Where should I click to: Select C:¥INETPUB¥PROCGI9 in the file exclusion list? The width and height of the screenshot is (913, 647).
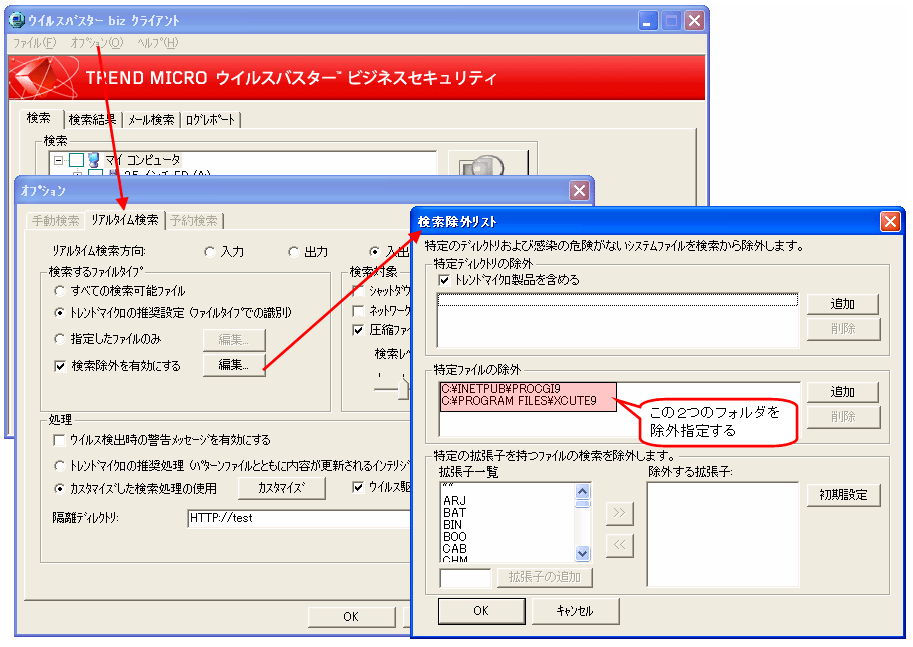click(501, 388)
